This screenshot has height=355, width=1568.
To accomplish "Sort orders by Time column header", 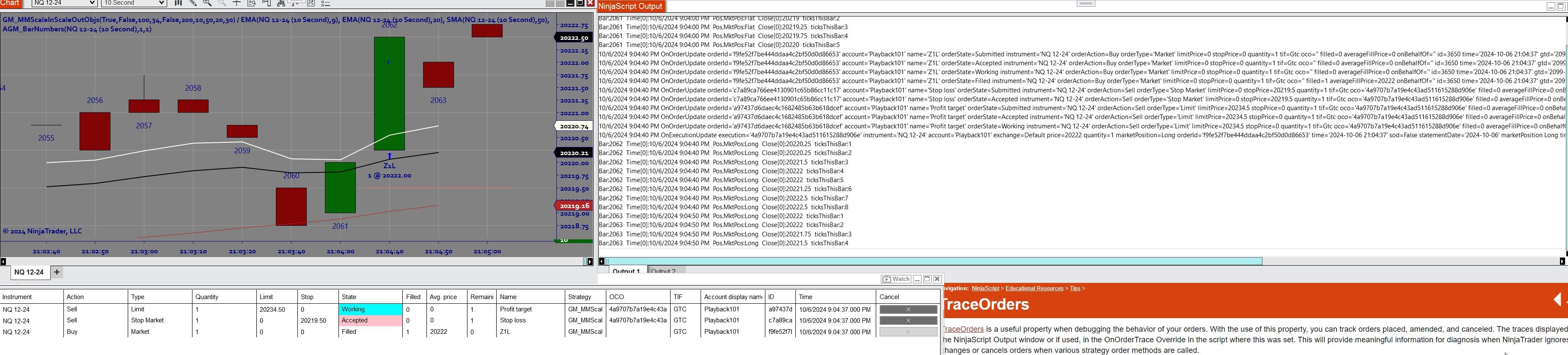I will (x=836, y=297).
